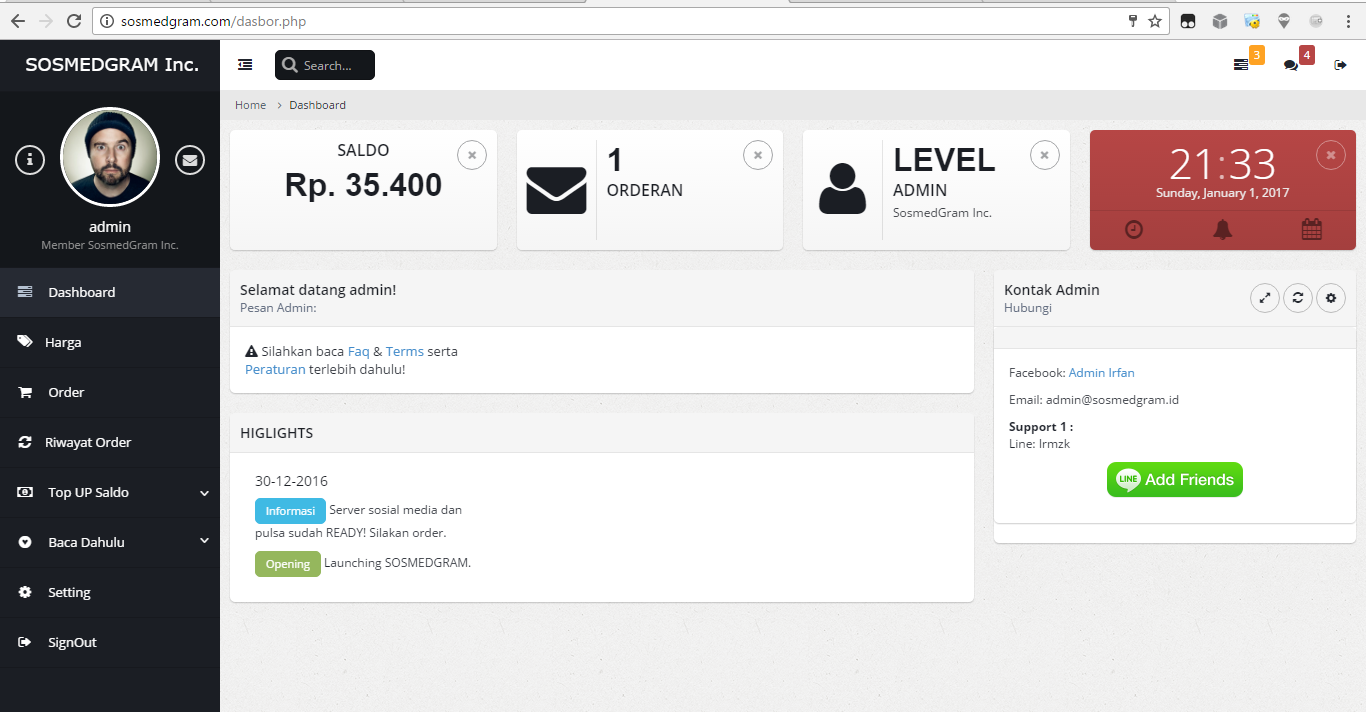Click the calendar icon in red card

[1312, 229]
